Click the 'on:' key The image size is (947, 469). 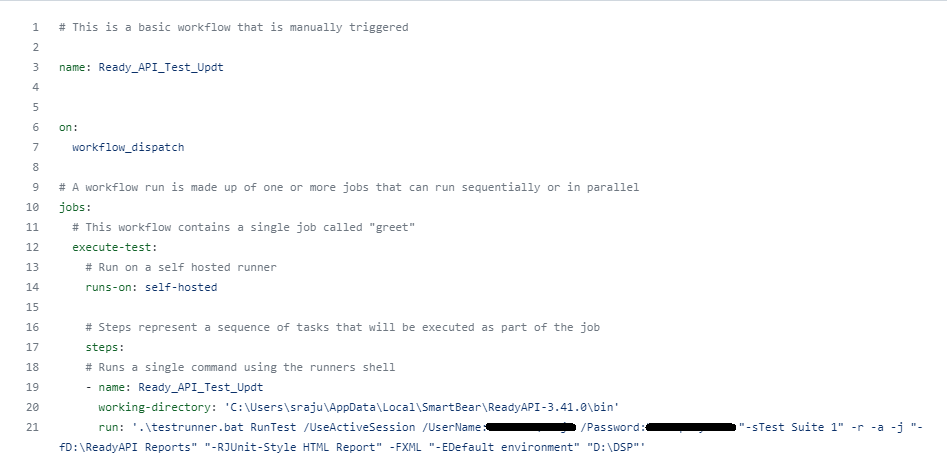tap(68, 127)
